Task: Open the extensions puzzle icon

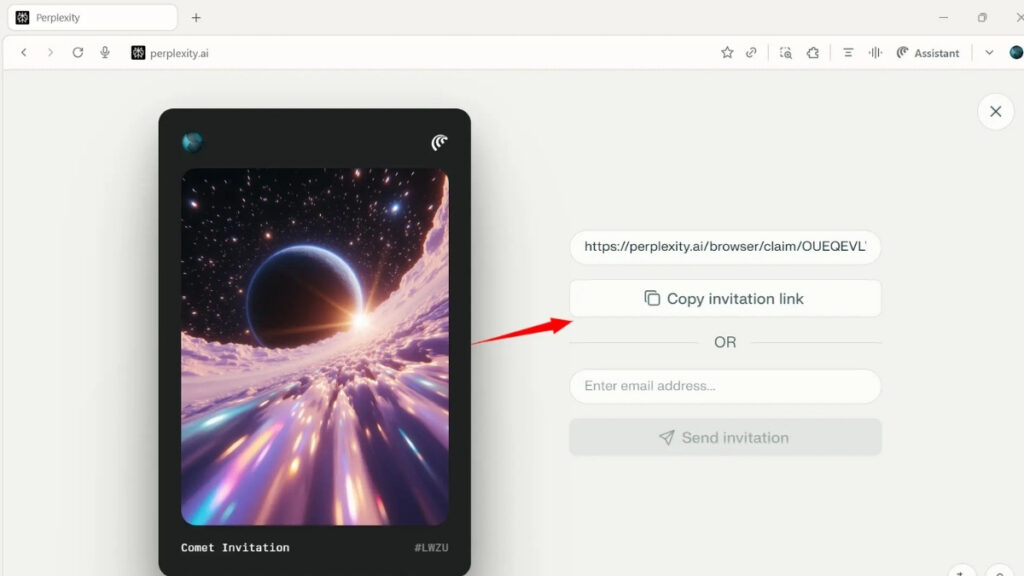Action: pyautogui.click(x=813, y=53)
